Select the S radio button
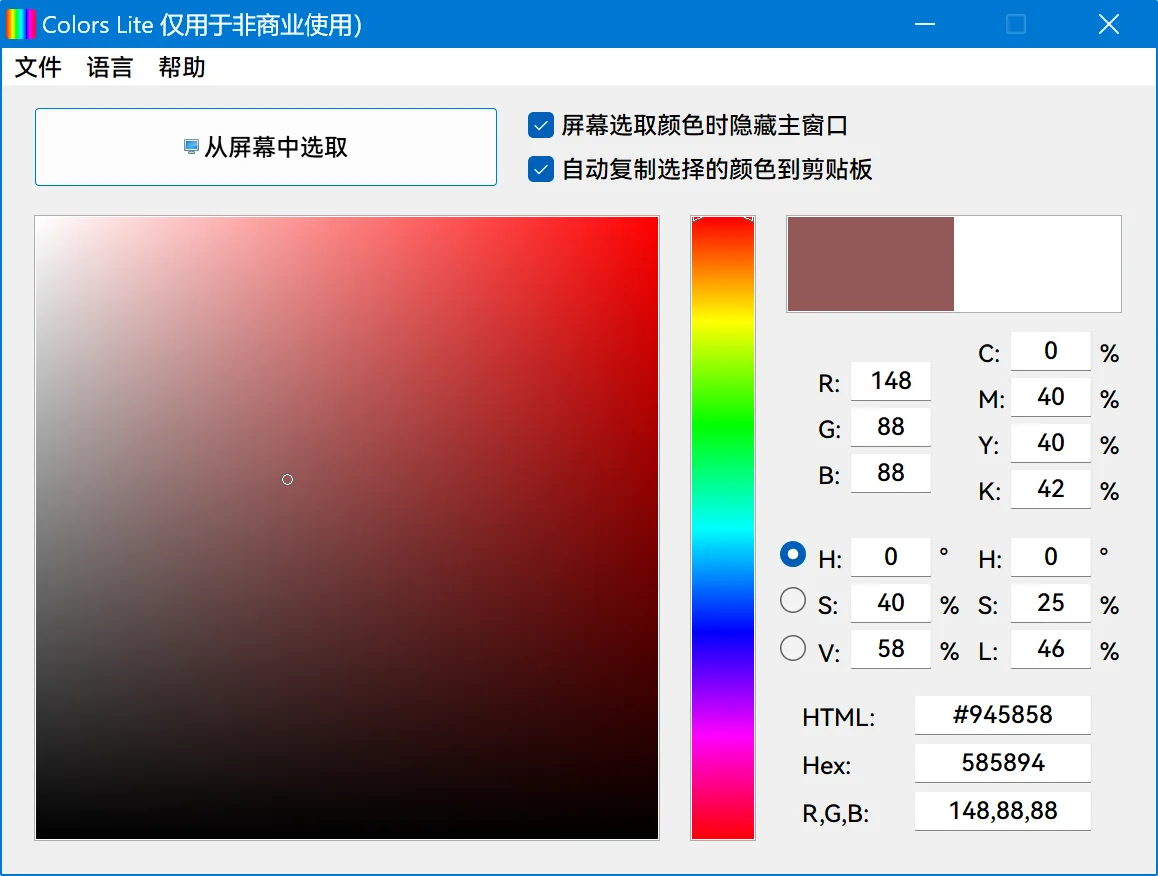Screen dimensions: 1158x876 tap(793, 600)
